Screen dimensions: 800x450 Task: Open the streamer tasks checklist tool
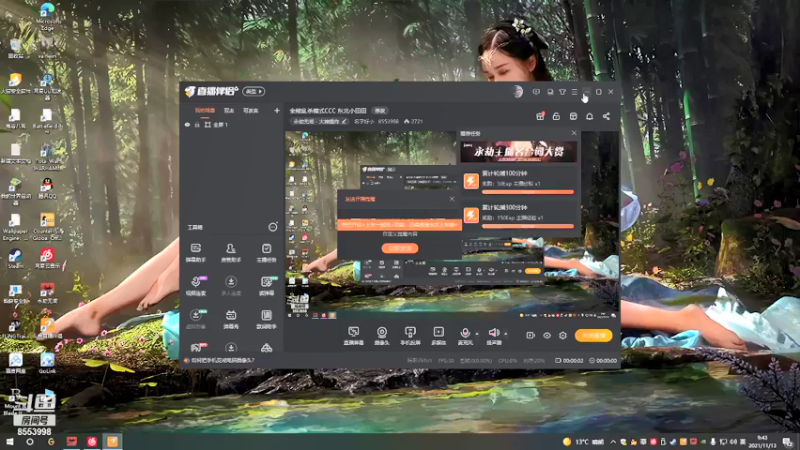266,253
